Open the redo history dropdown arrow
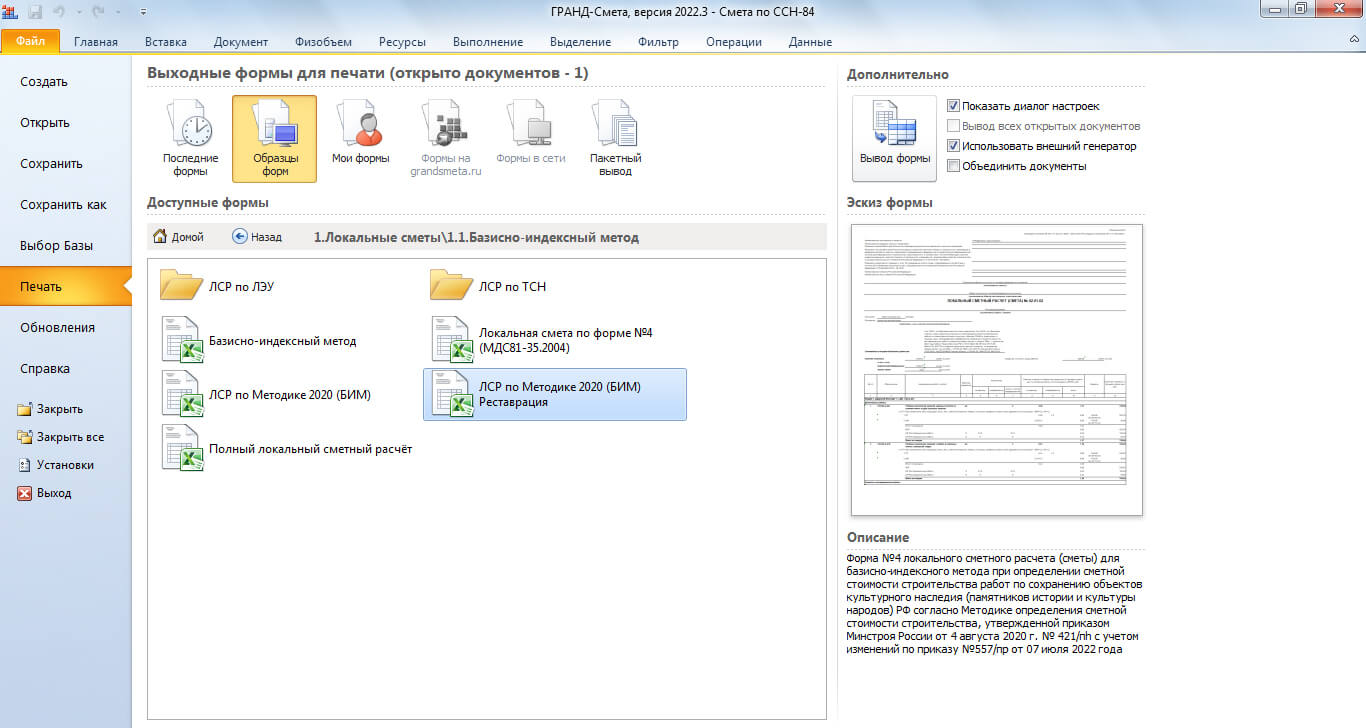 coord(116,11)
